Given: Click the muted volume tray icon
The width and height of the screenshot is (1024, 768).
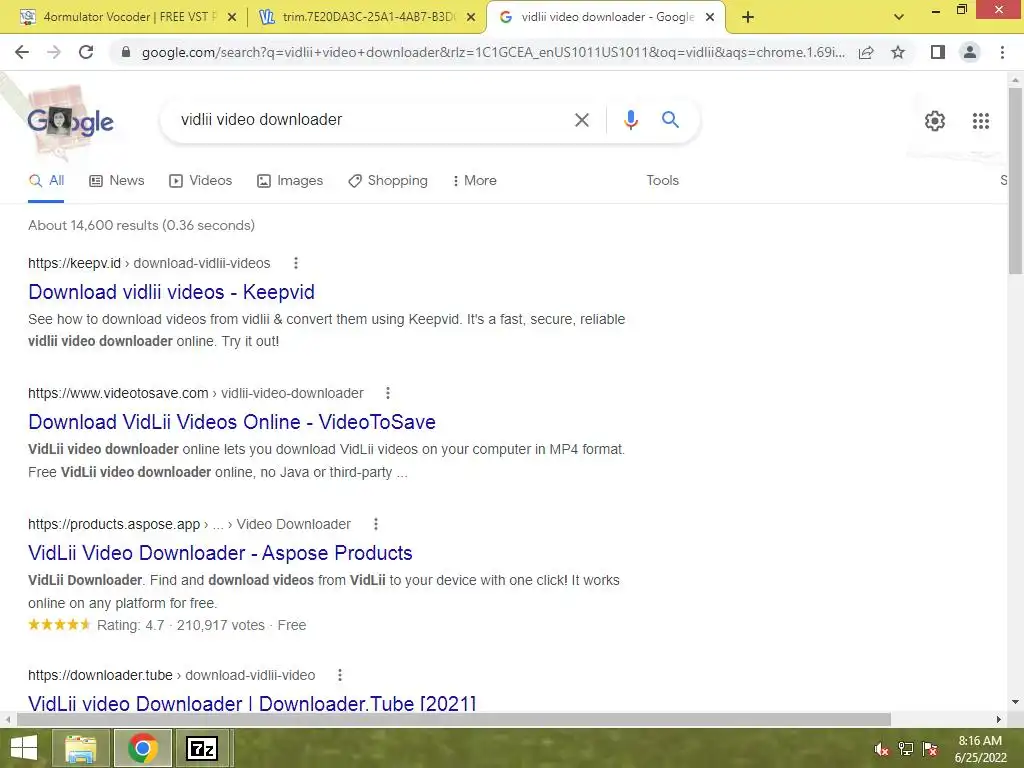Looking at the screenshot, I should pos(881,749).
